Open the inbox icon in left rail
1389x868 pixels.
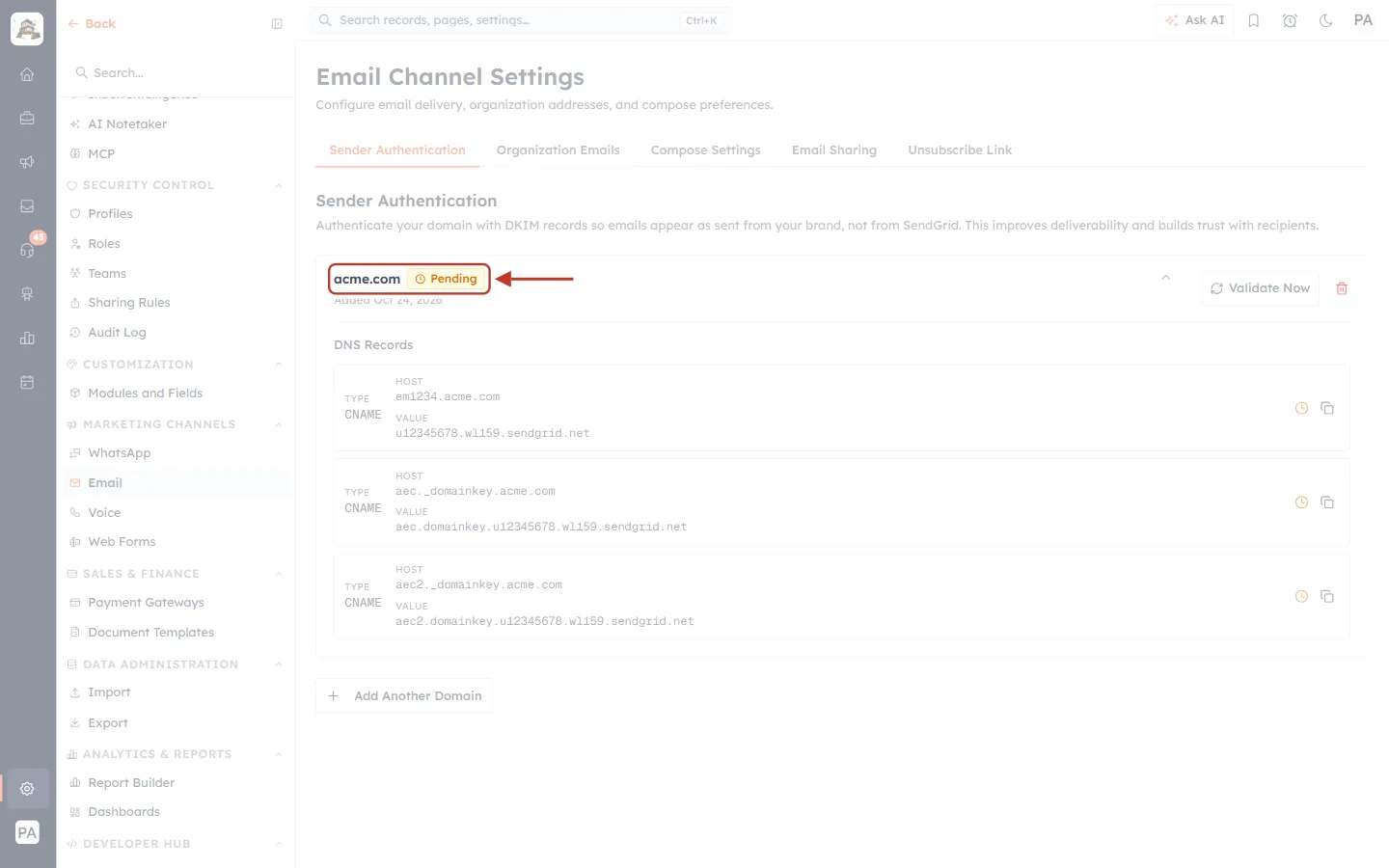tap(27, 206)
